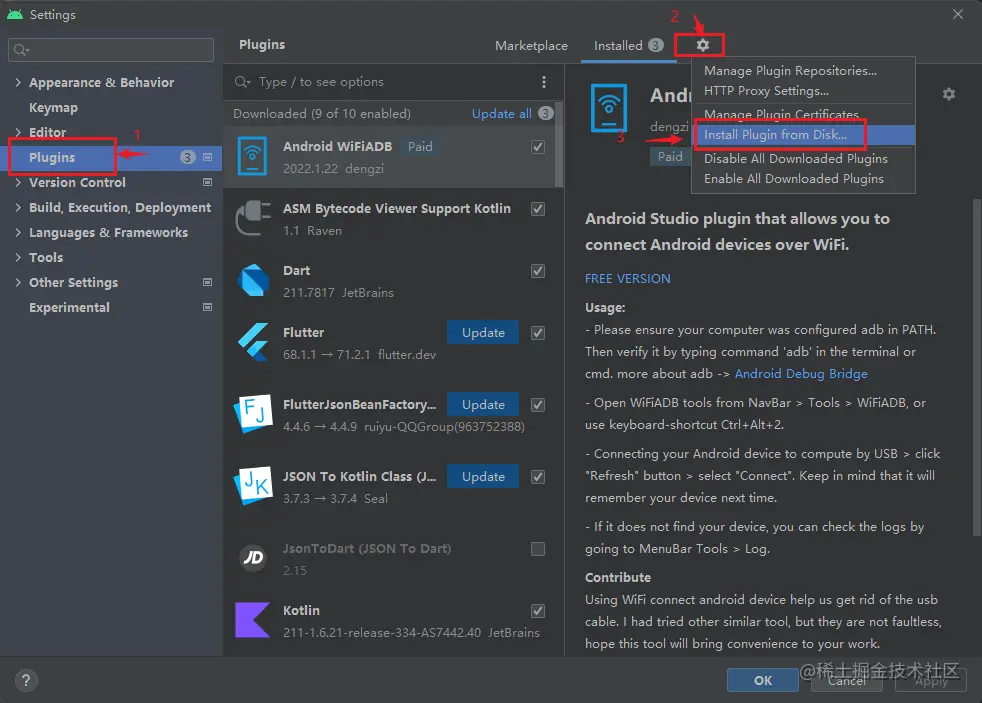982x703 pixels.
Task: Click the description pane vertical scrollbar
Action: (x=976, y=367)
